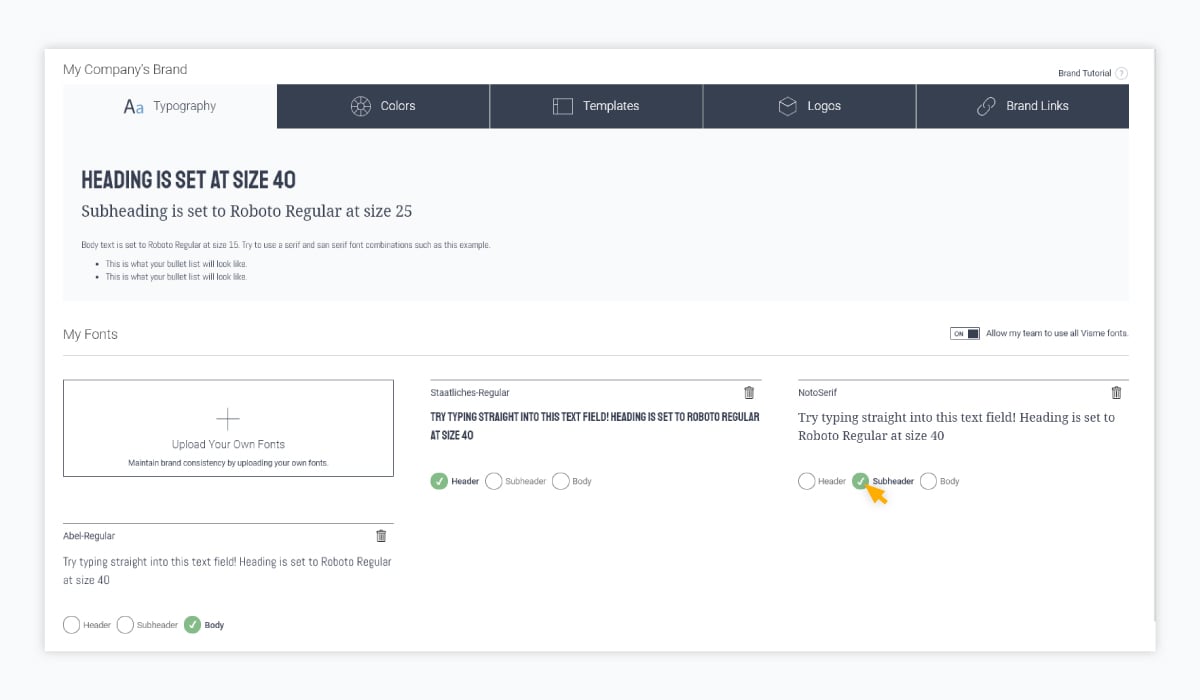Click the Logos cube icon
Screen dimensions: 1200x700
pyautogui.click(x=788, y=106)
